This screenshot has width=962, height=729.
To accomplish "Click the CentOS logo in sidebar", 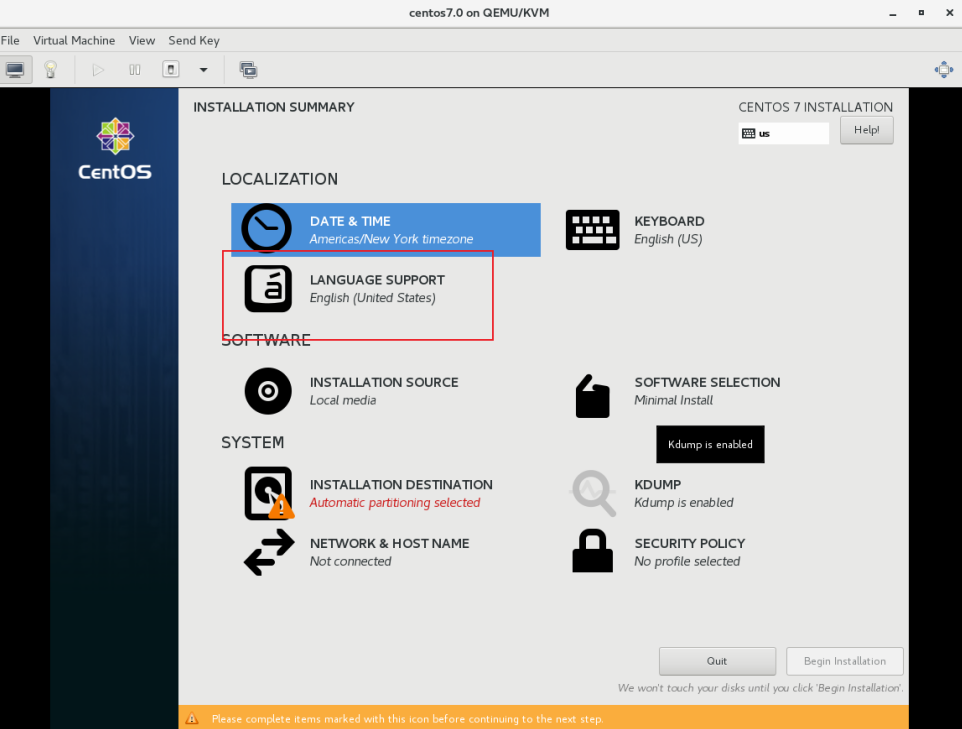I will coord(115,149).
